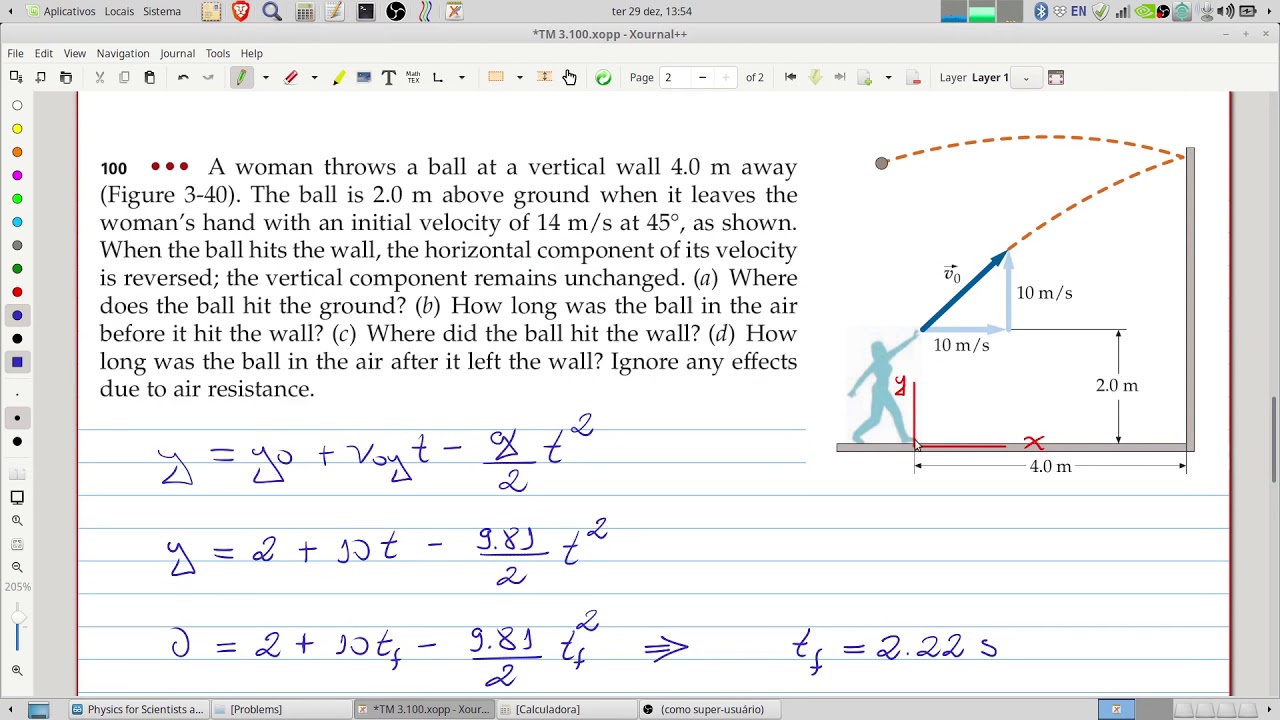Image resolution: width=1280 pixels, height=720 pixels.
Task: Toggle presentation mode in sidebar
Action: 17,497
